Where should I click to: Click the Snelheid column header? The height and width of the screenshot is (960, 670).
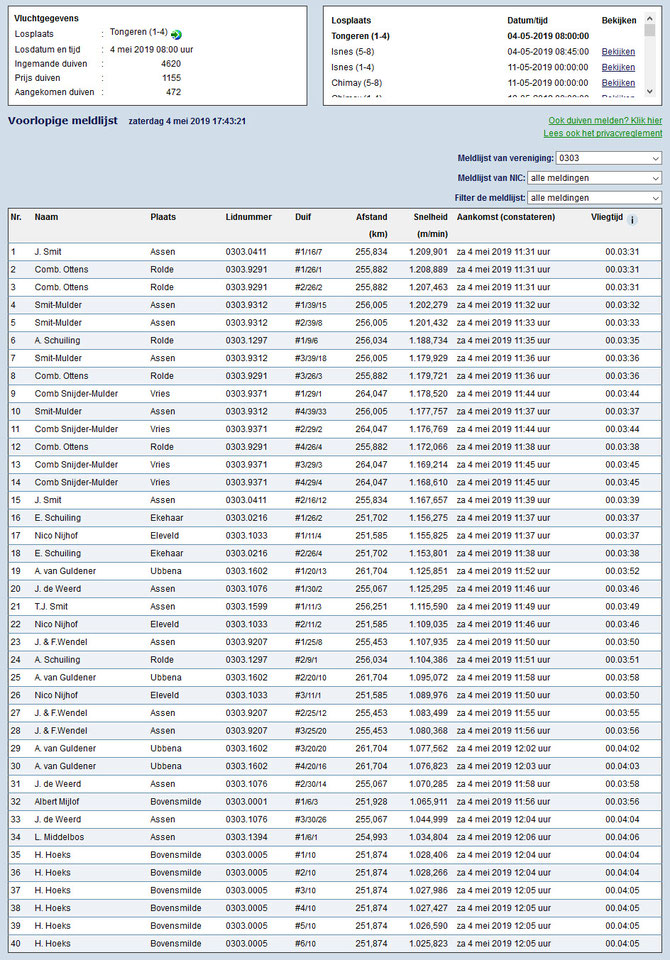[431, 217]
